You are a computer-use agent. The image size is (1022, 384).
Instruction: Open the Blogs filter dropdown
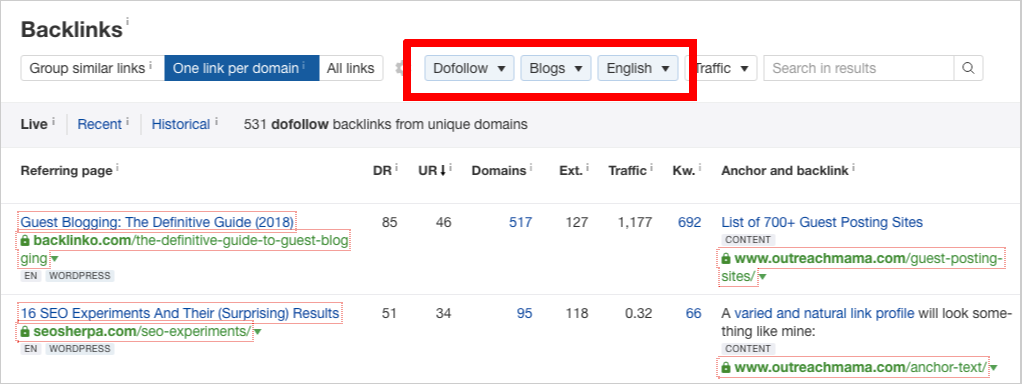pyautogui.click(x=555, y=68)
